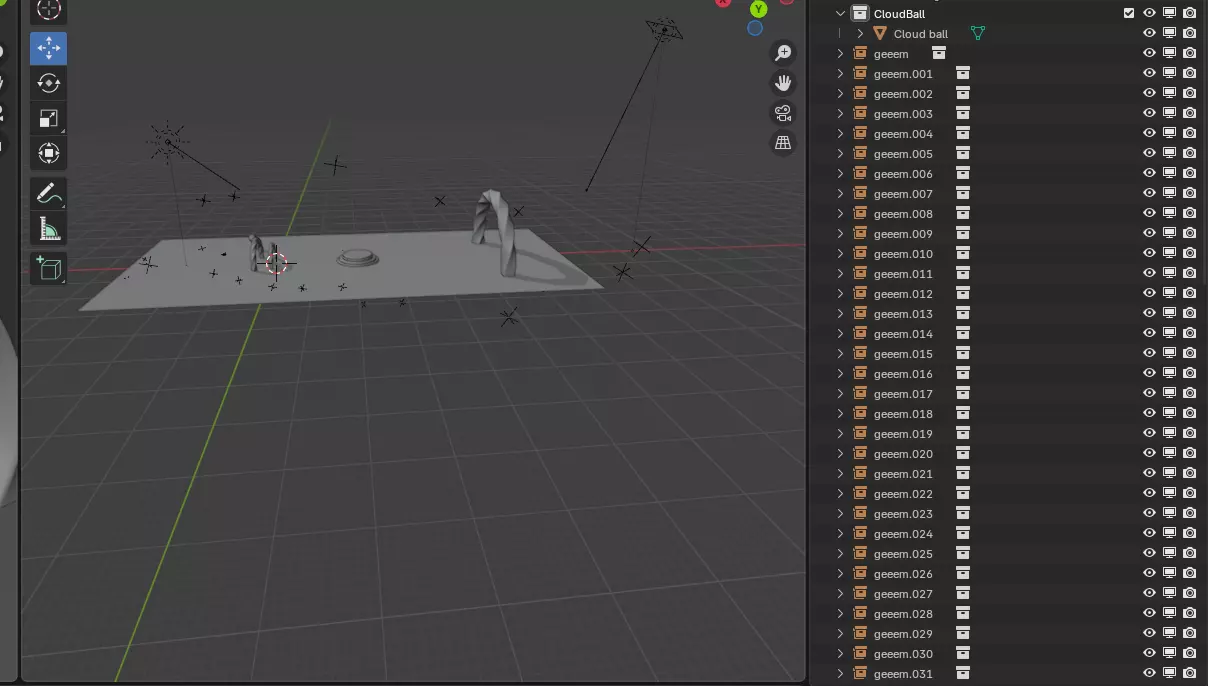Image resolution: width=1208 pixels, height=686 pixels.
Task: Toggle render camera for geeem.015
Action: (1190, 354)
